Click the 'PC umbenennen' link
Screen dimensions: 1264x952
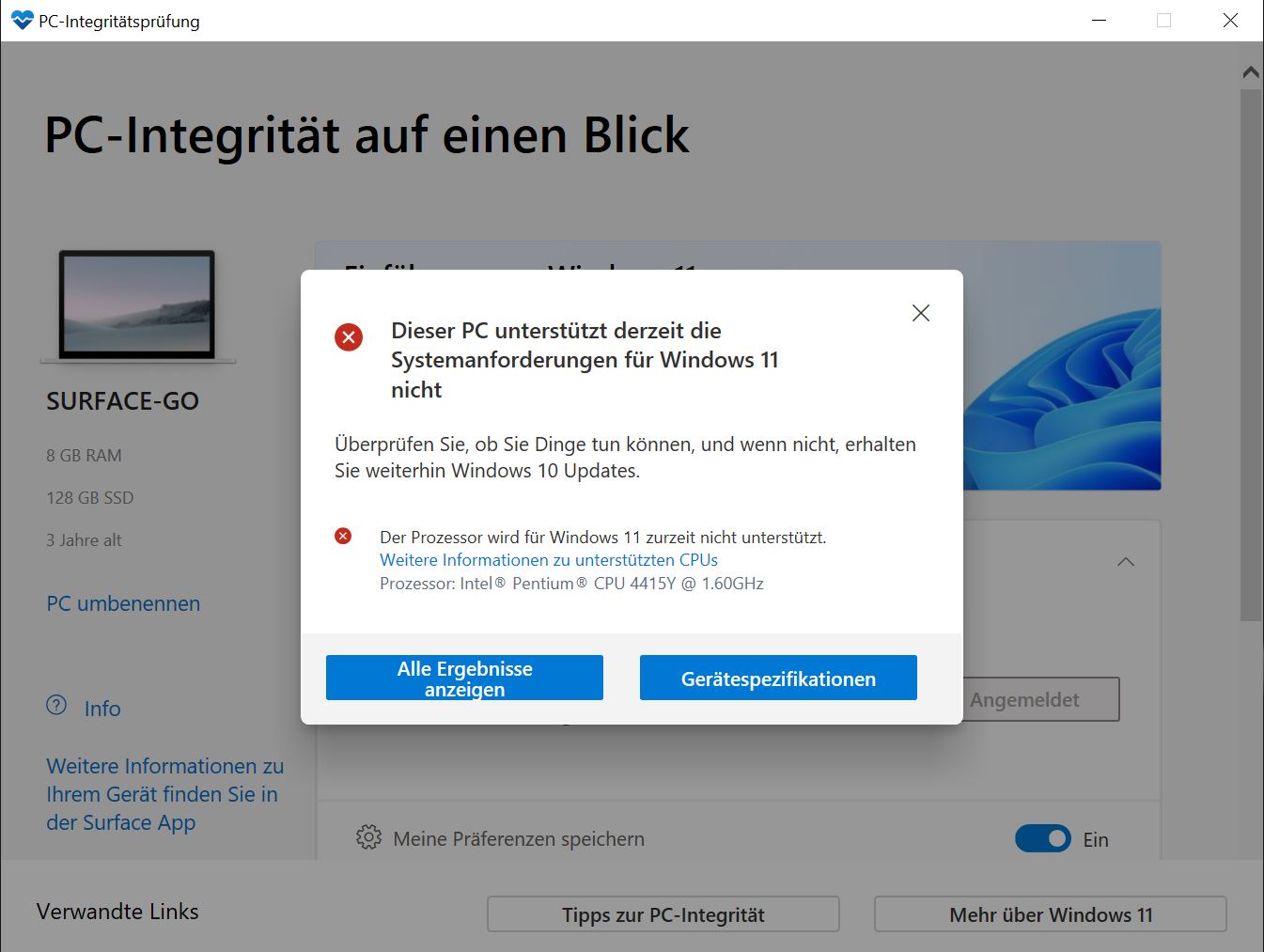[123, 603]
